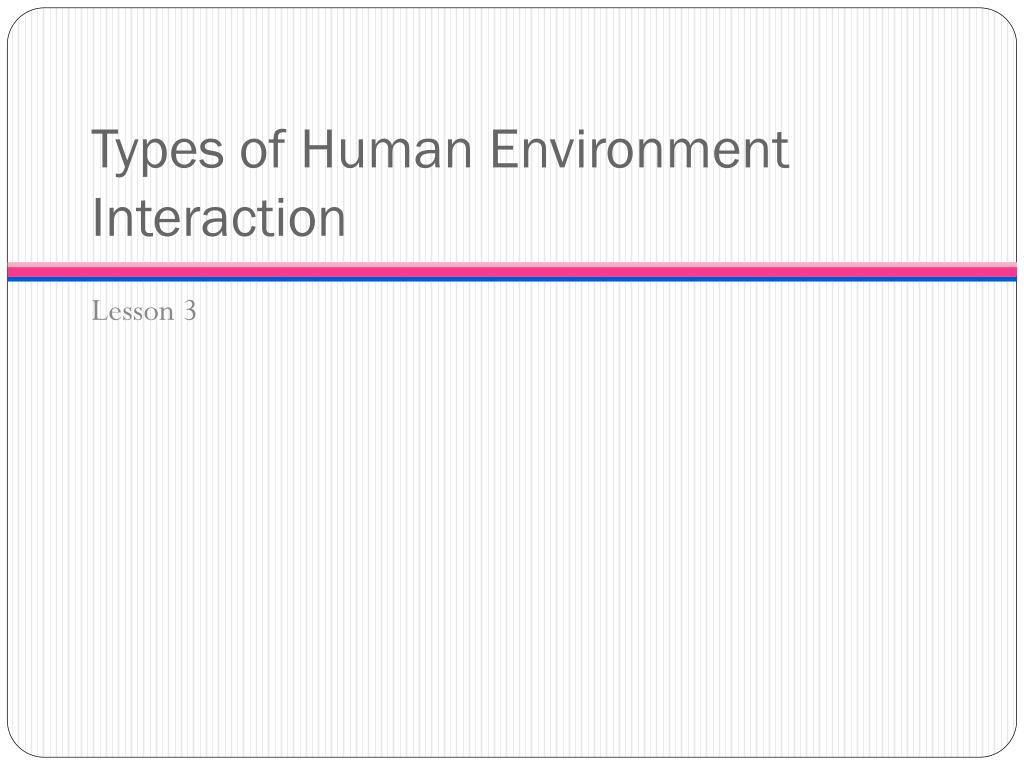
Task: Click the capital "I" in "Interaction"
Action: point(96,218)
